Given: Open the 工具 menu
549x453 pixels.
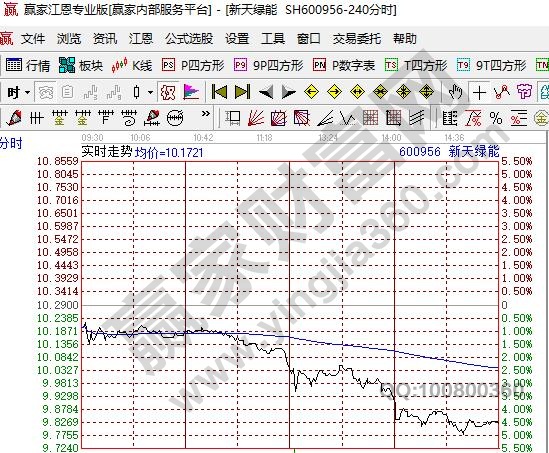Looking at the screenshot, I should [x=273, y=39].
